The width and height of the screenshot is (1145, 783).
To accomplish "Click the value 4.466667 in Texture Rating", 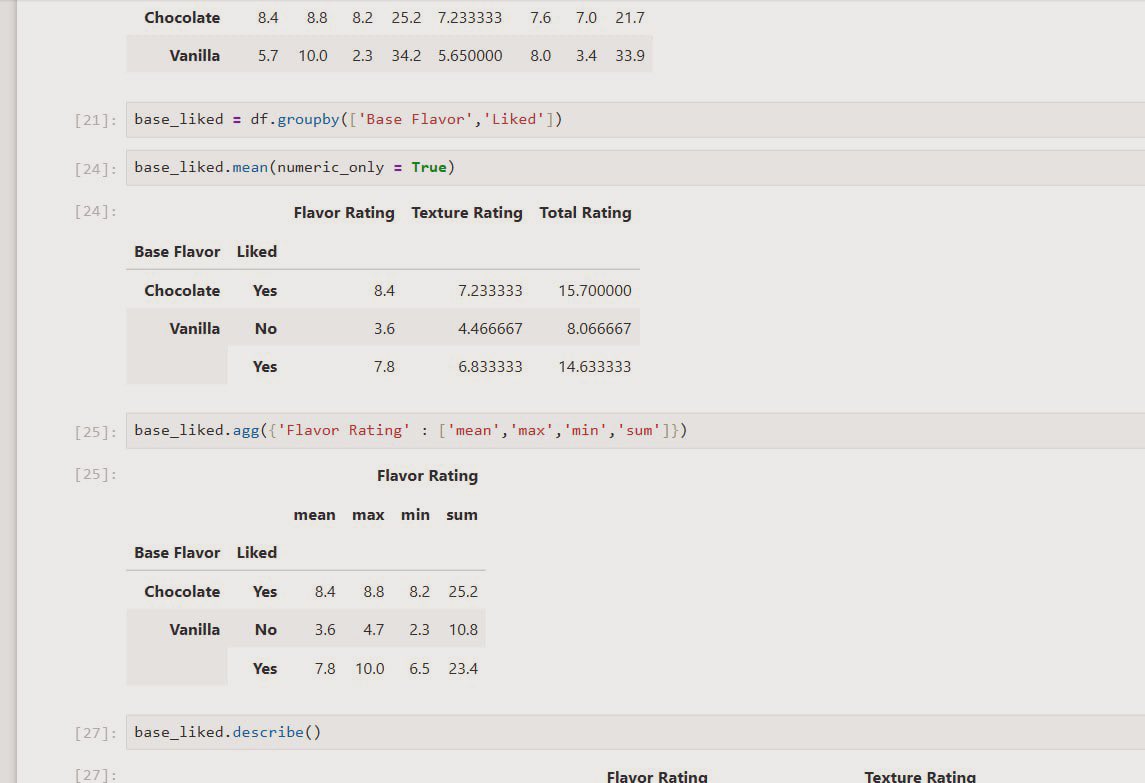I will tap(490, 329).
